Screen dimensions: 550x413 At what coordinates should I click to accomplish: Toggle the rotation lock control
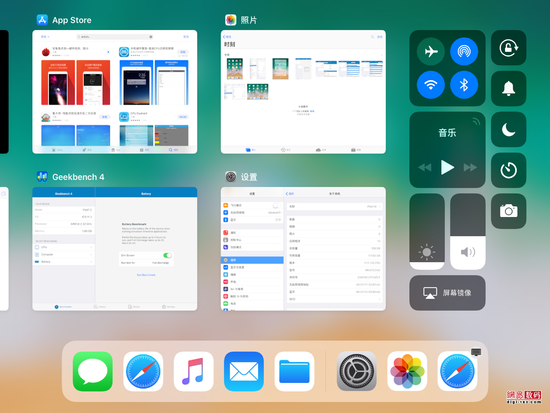coord(508,48)
